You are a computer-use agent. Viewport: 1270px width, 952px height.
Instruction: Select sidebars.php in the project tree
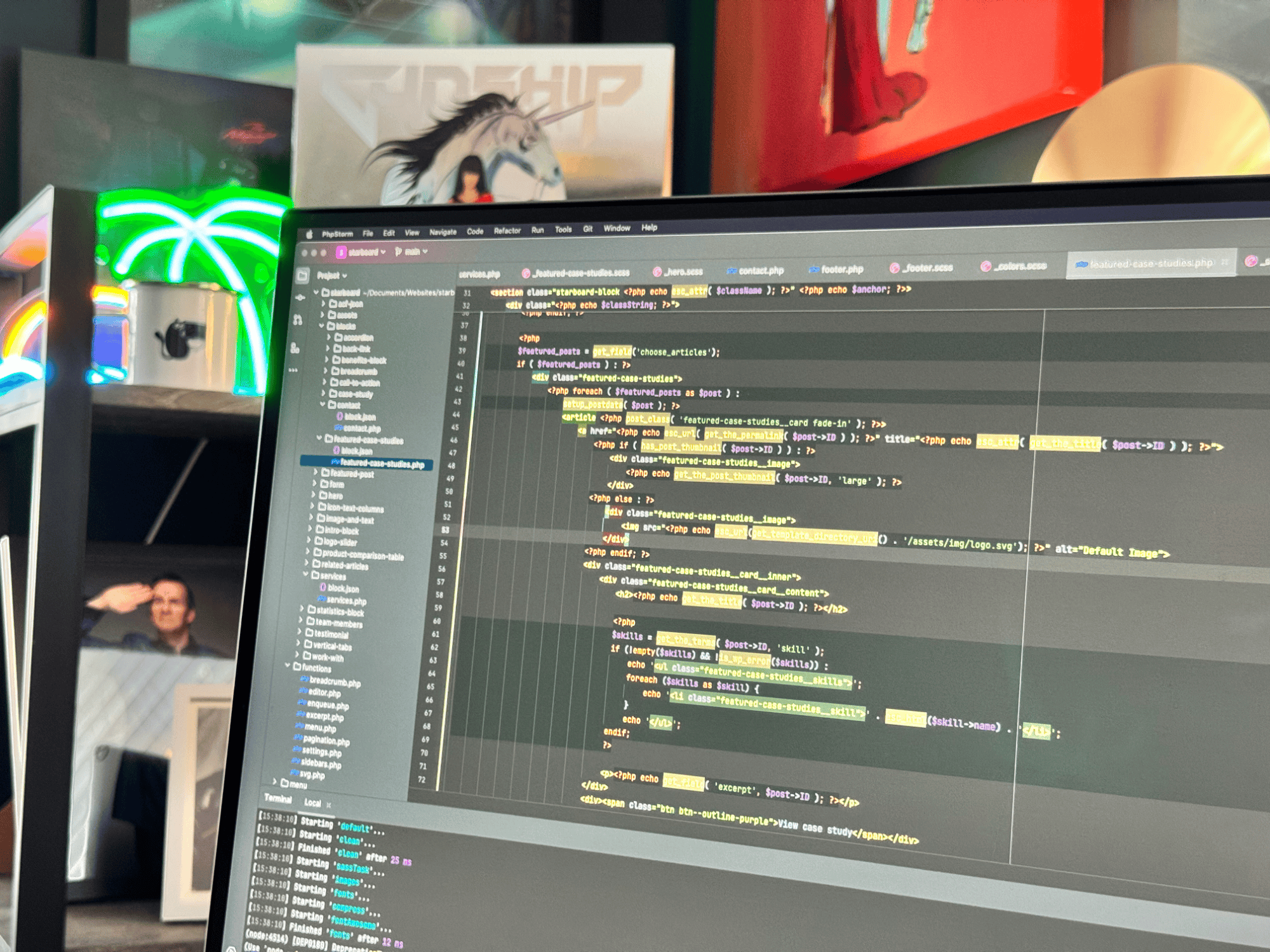pos(316,763)
